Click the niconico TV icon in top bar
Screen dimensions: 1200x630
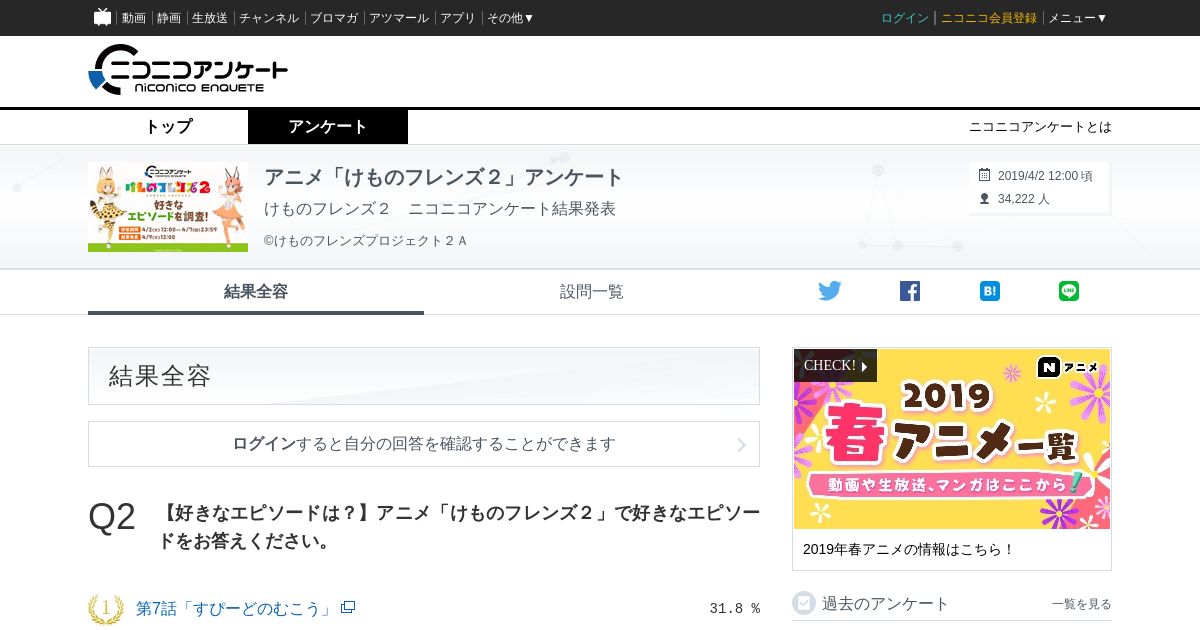(x=102, y=17)
